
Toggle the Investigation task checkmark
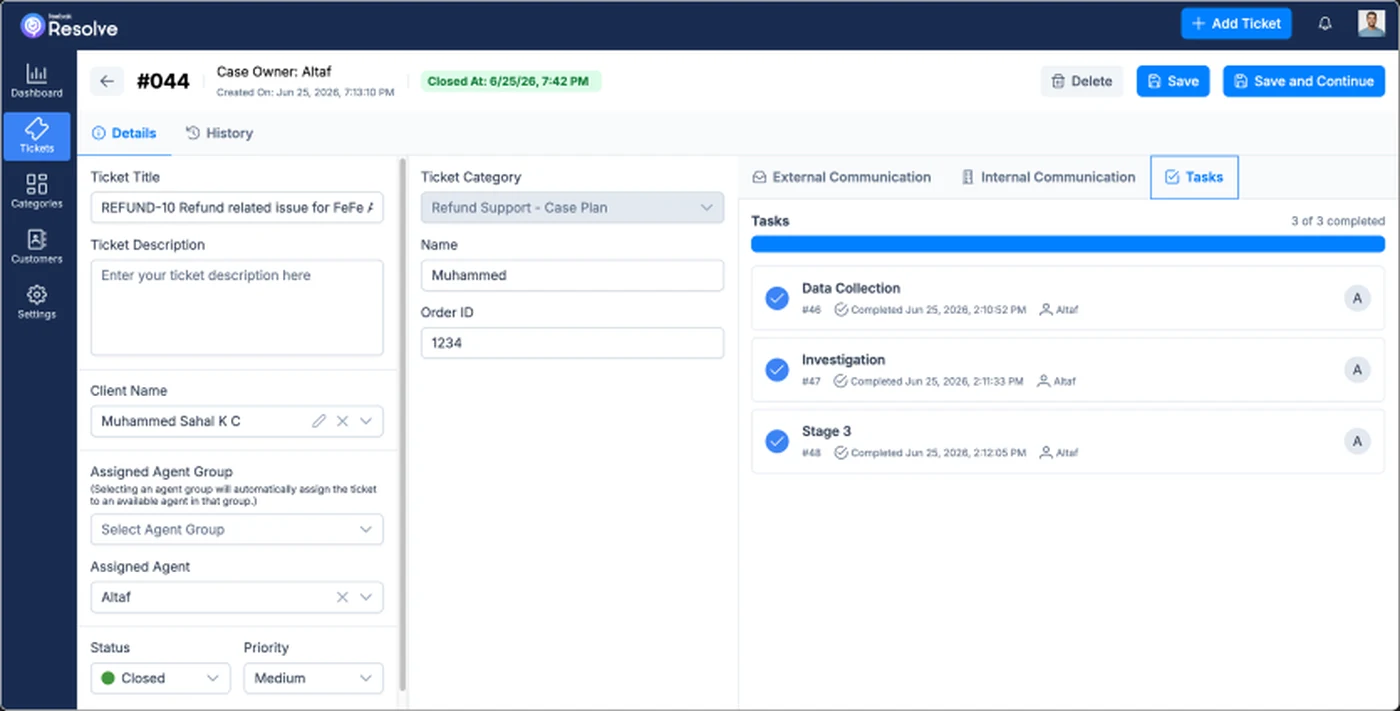[x=777, y=370]
